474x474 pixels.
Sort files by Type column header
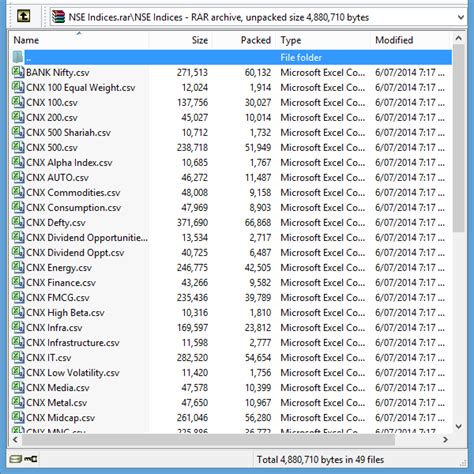pyautogui.click(x=323, y=40)
